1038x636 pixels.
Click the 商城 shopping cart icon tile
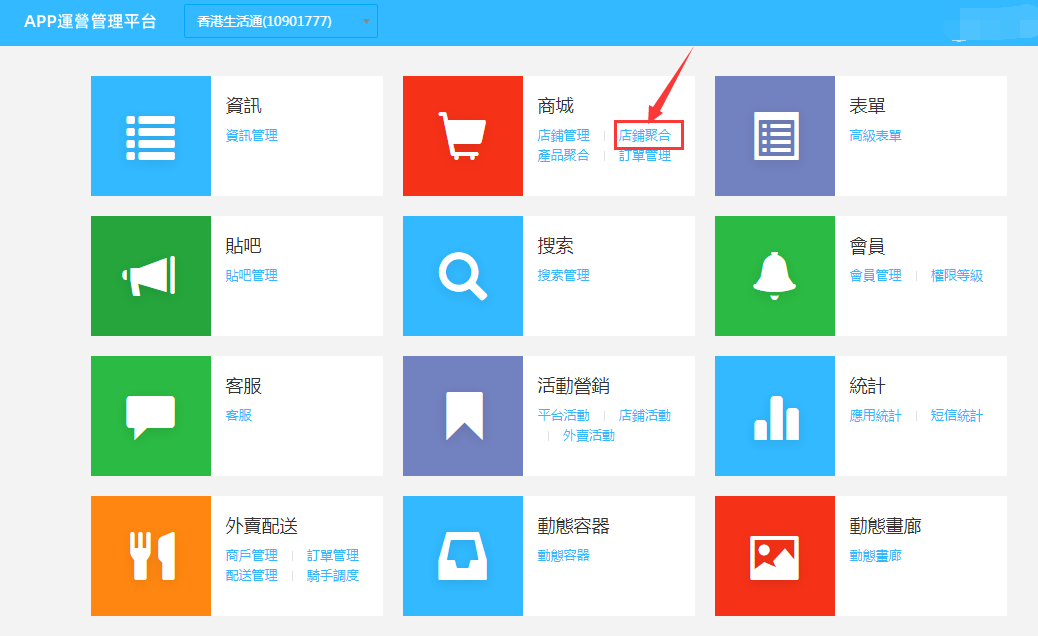[x=463, y=136]
